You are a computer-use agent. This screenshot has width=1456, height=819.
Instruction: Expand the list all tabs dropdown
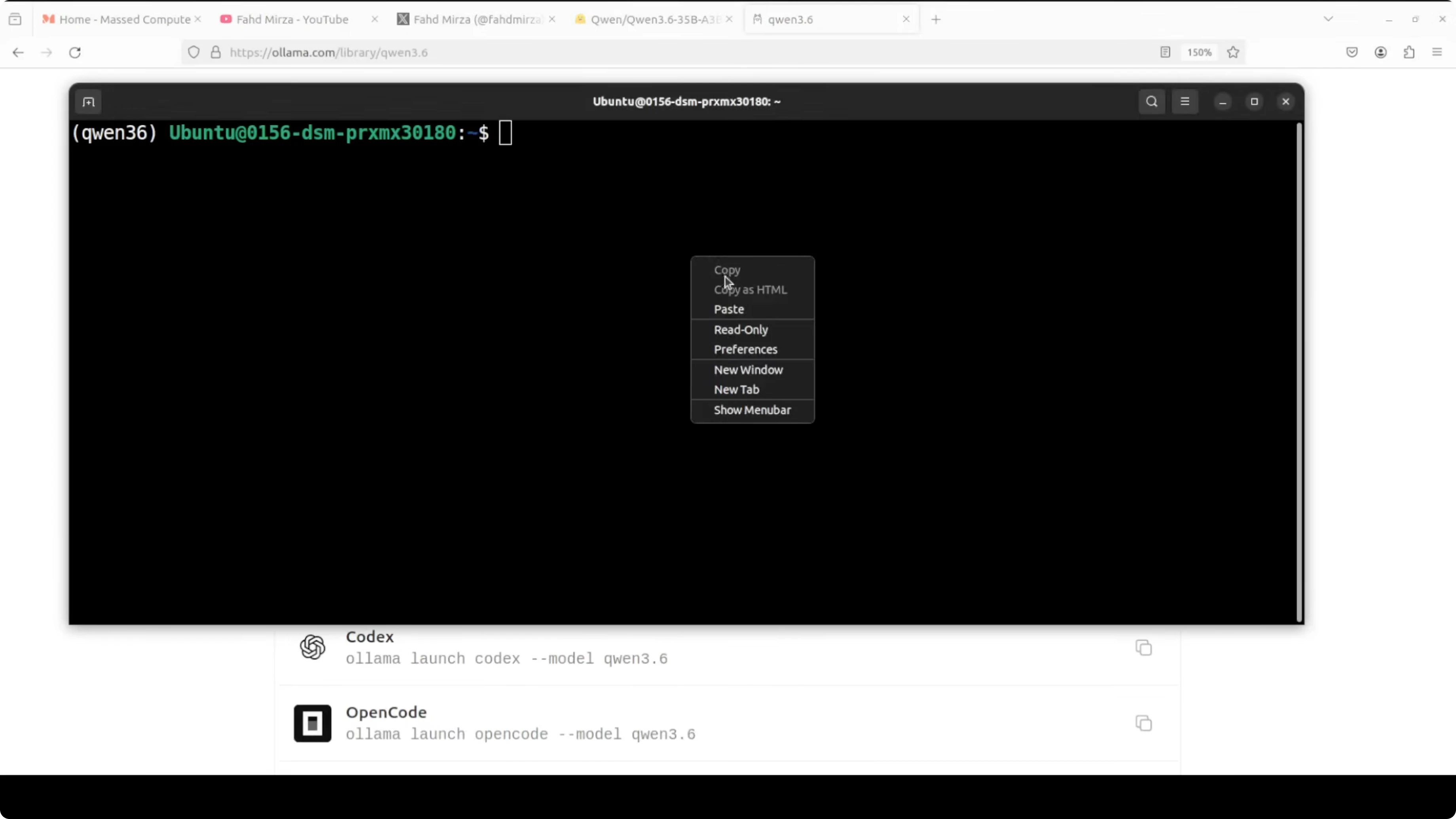point(1328,19)
